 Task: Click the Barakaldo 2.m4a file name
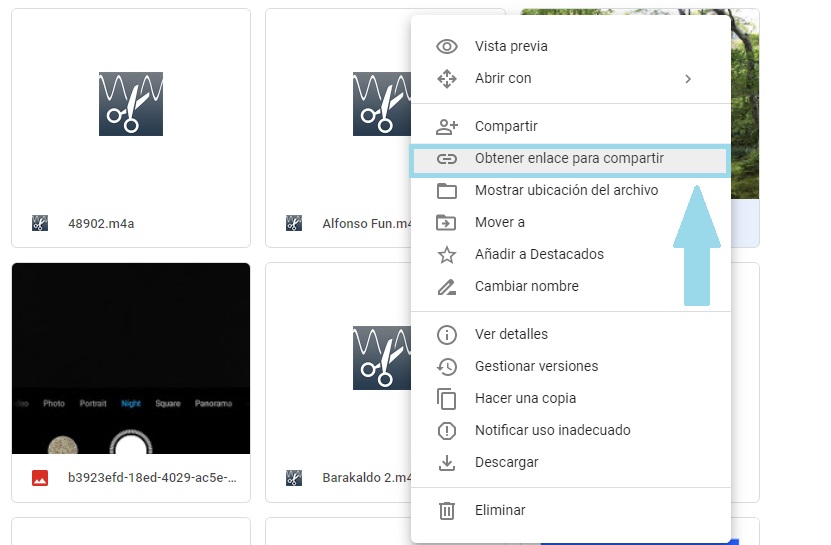(366, 478)
